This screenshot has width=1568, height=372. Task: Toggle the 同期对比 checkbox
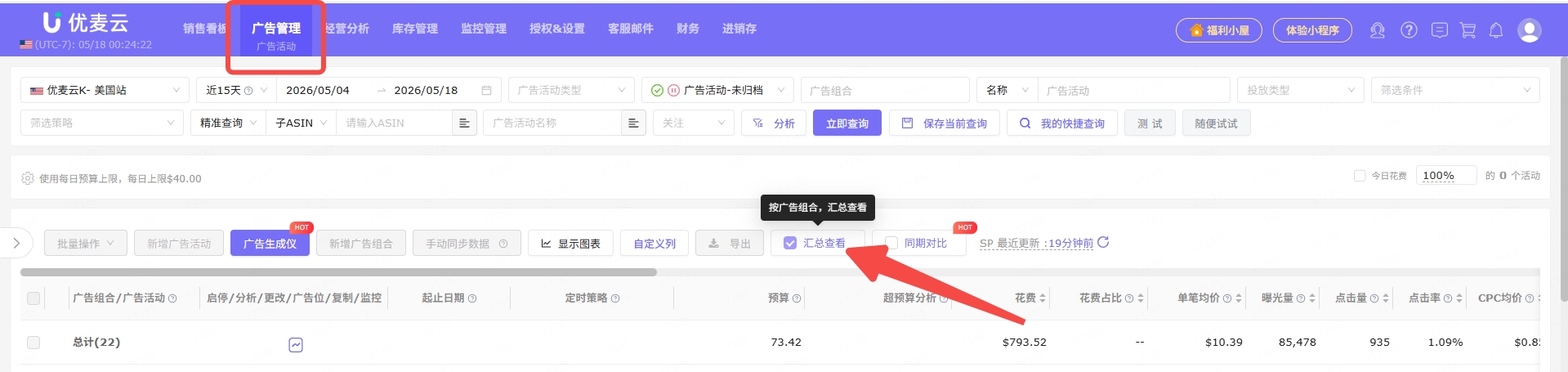892,243
